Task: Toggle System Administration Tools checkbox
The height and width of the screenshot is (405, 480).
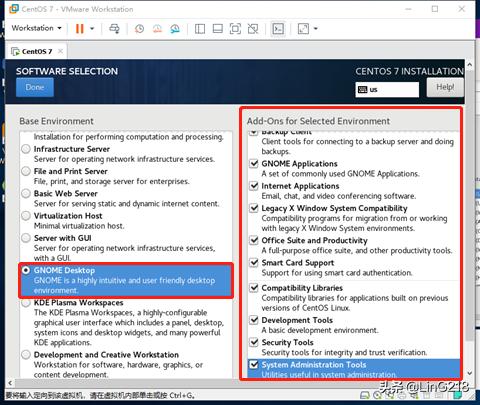Action: coord(254,364)
